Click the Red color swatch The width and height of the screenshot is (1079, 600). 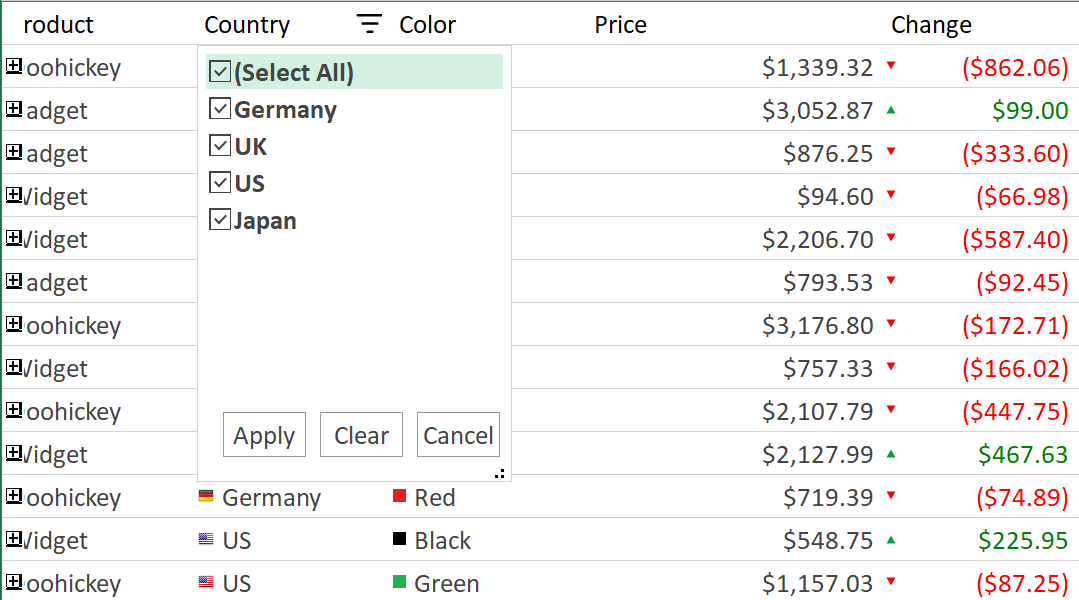(x=400, y=497)
